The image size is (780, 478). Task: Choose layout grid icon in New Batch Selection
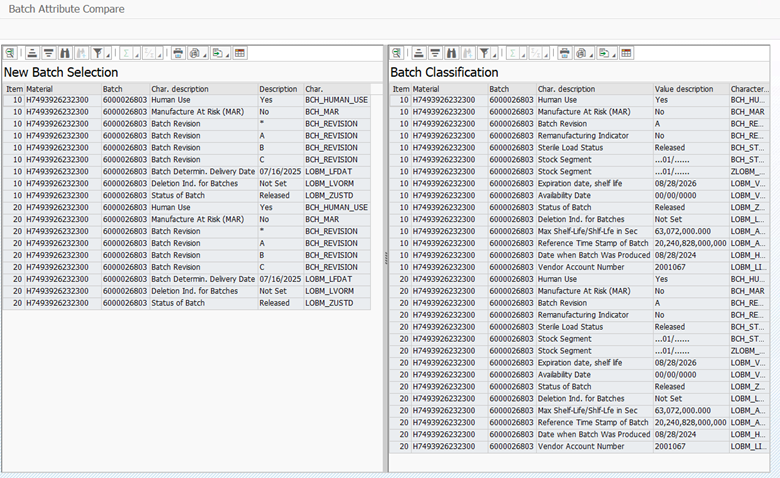pos(240,53)
